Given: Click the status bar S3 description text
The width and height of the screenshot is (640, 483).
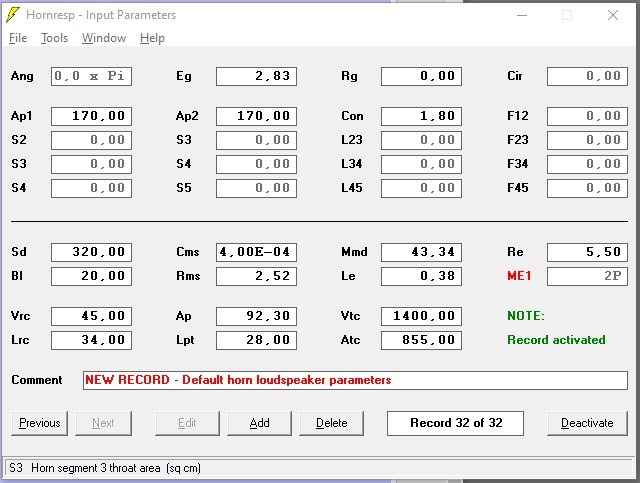Looking at the screenshot, I should point(104,468).
